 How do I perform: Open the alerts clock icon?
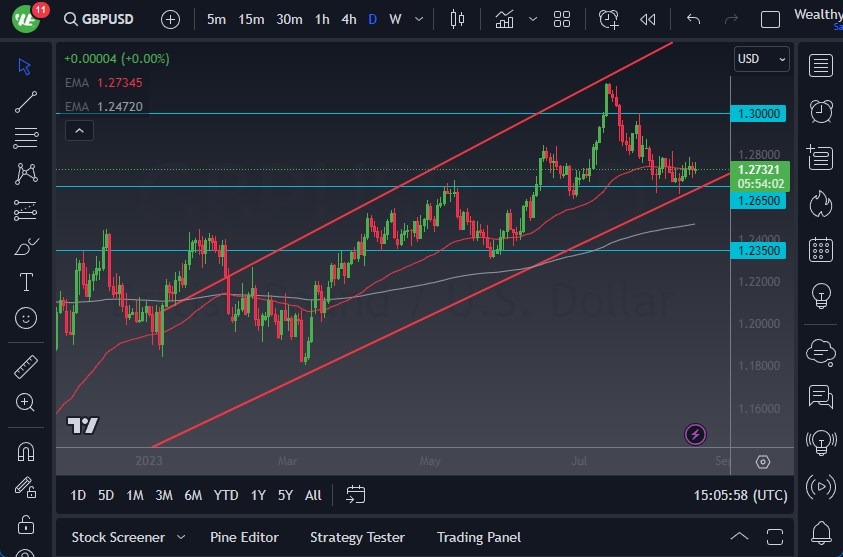coord(821,110)
